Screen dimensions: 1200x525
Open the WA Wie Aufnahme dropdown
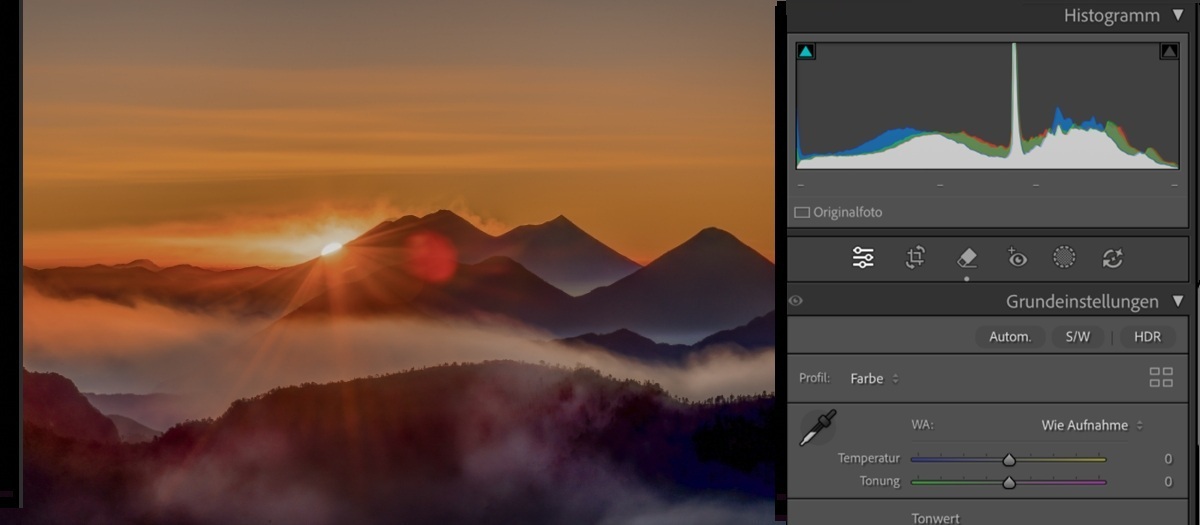click(x=1092, y=425)
